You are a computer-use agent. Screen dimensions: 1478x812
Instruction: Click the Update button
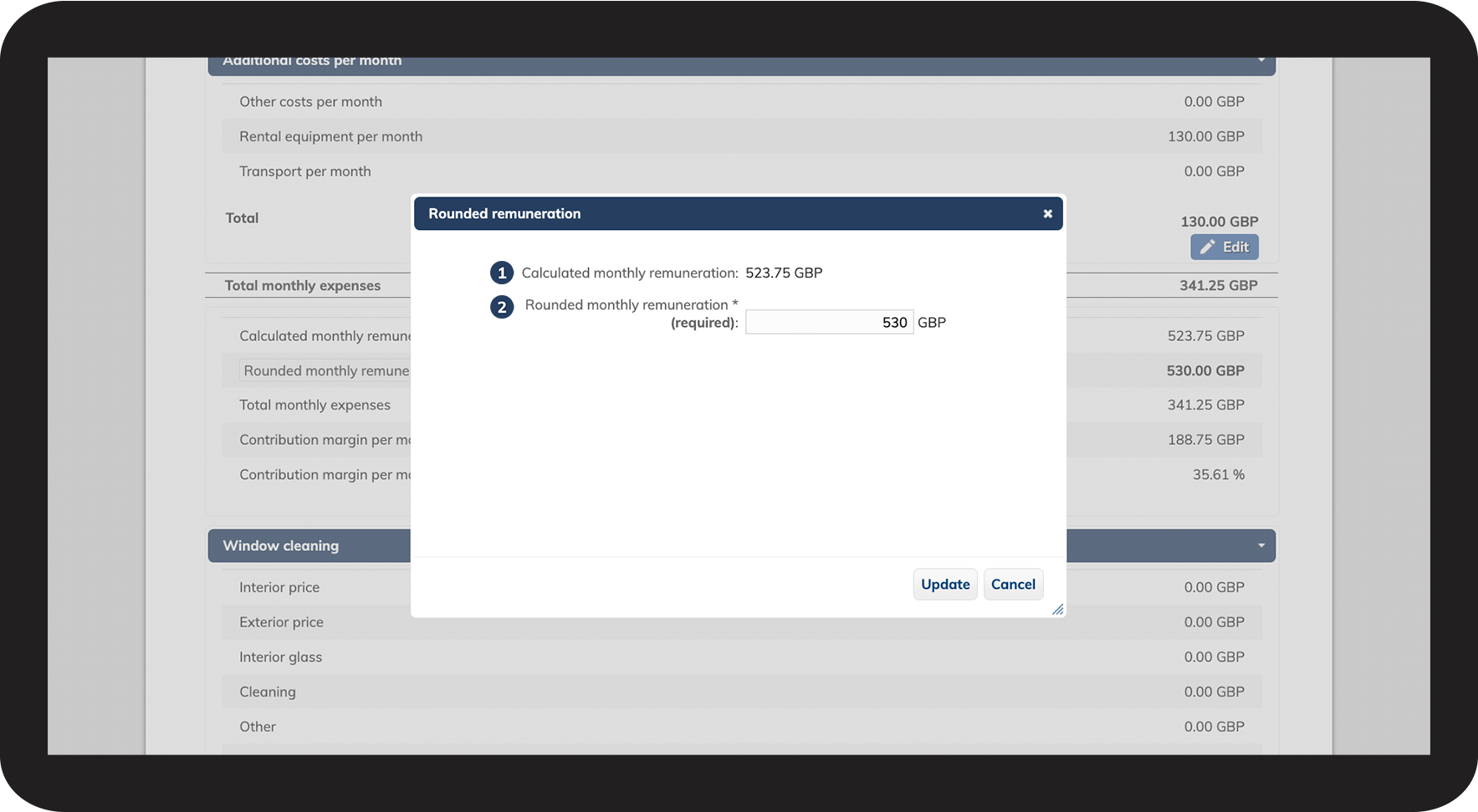click(945, 585)
